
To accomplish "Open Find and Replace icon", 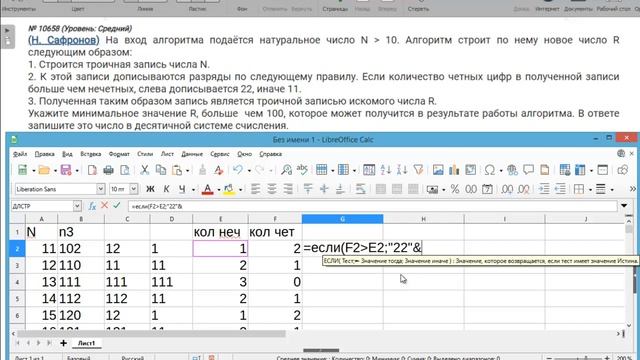I will [287, 170].
